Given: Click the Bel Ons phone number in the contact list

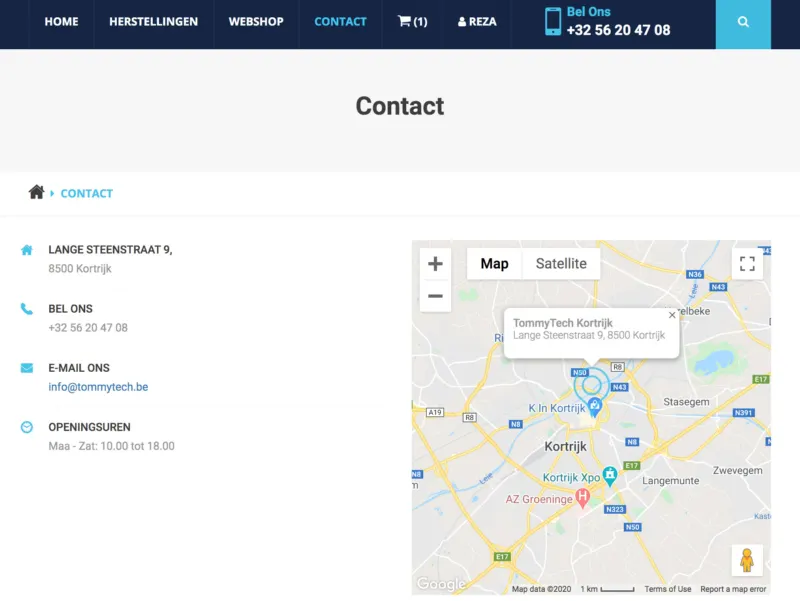Looking at the screenshot, I should [x=88, y=328].
